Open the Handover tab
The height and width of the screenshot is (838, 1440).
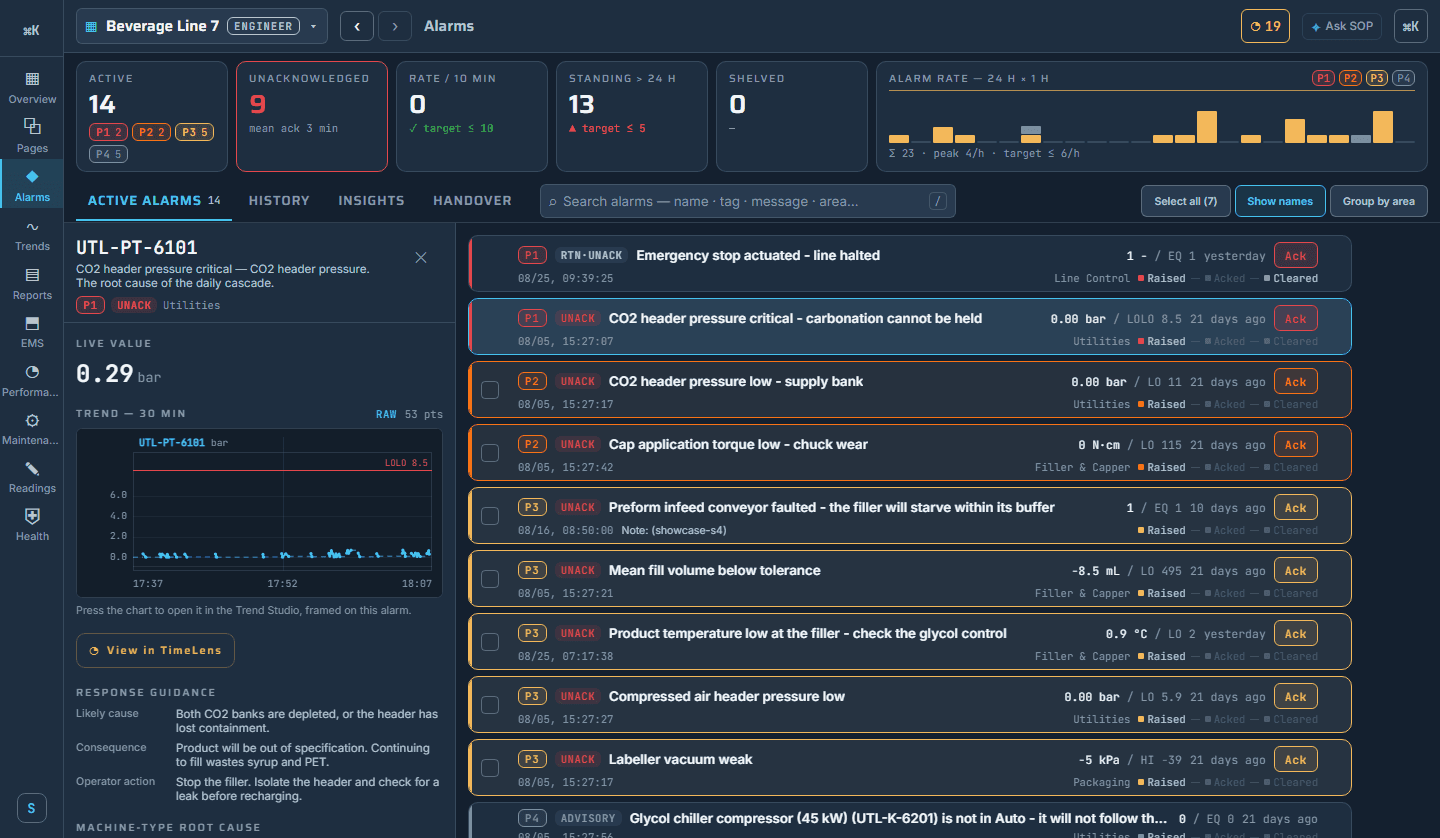[472, 201]
